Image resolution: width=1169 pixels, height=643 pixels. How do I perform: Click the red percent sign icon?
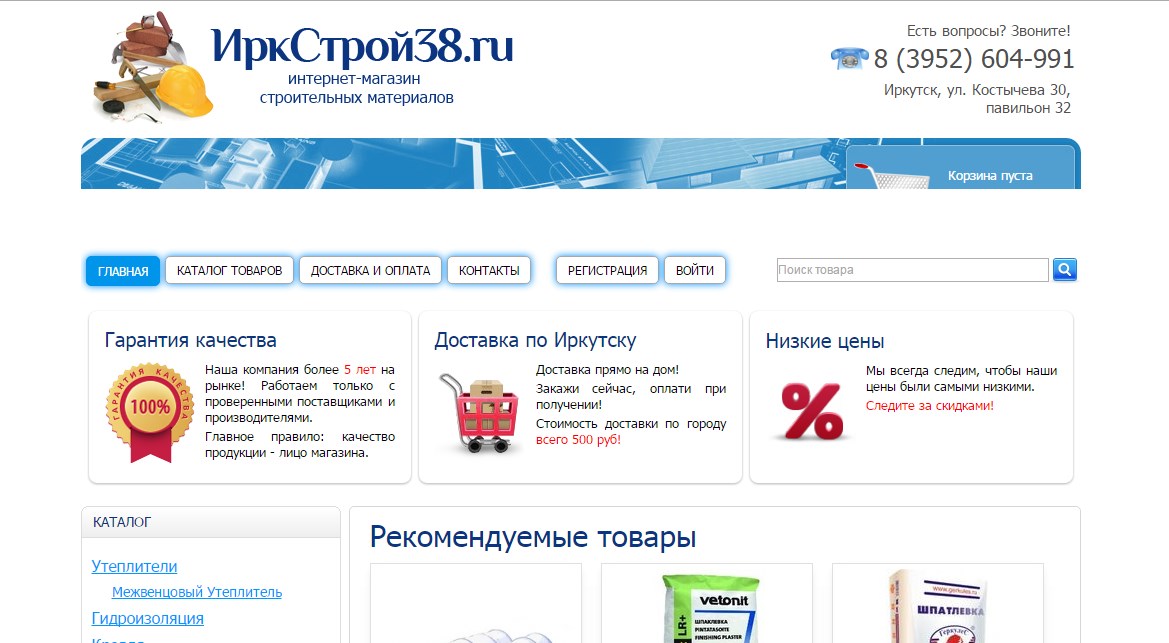click(811, 411)
